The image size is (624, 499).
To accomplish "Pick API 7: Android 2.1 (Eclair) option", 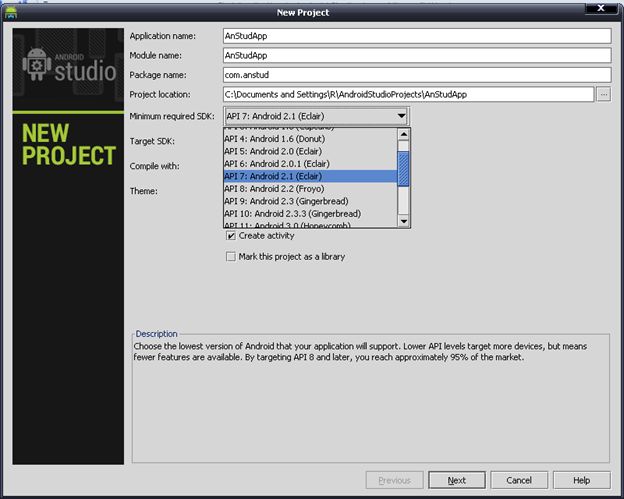I will coord(310,176).
